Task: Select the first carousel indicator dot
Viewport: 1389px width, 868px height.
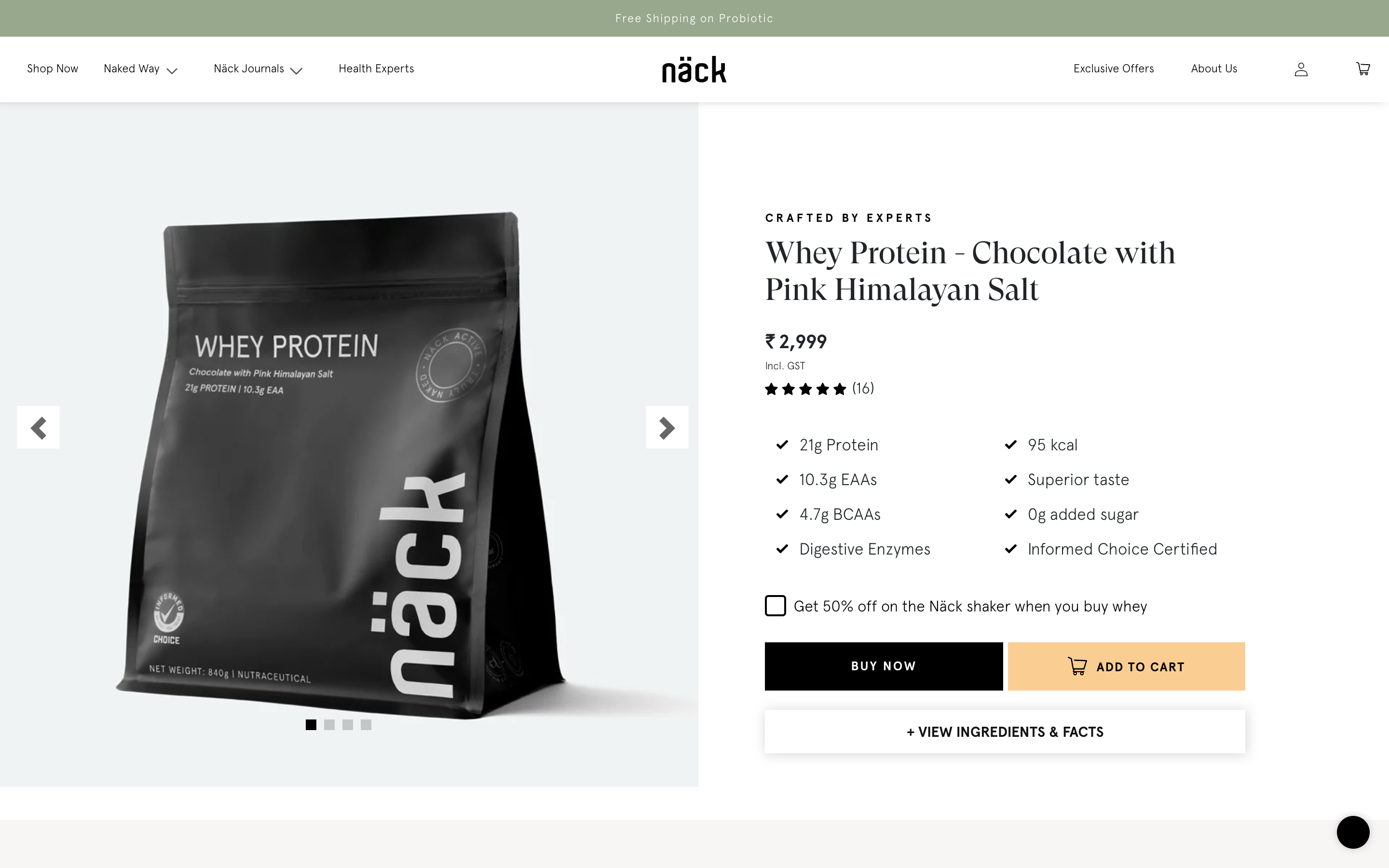Action: pos(311,724)
